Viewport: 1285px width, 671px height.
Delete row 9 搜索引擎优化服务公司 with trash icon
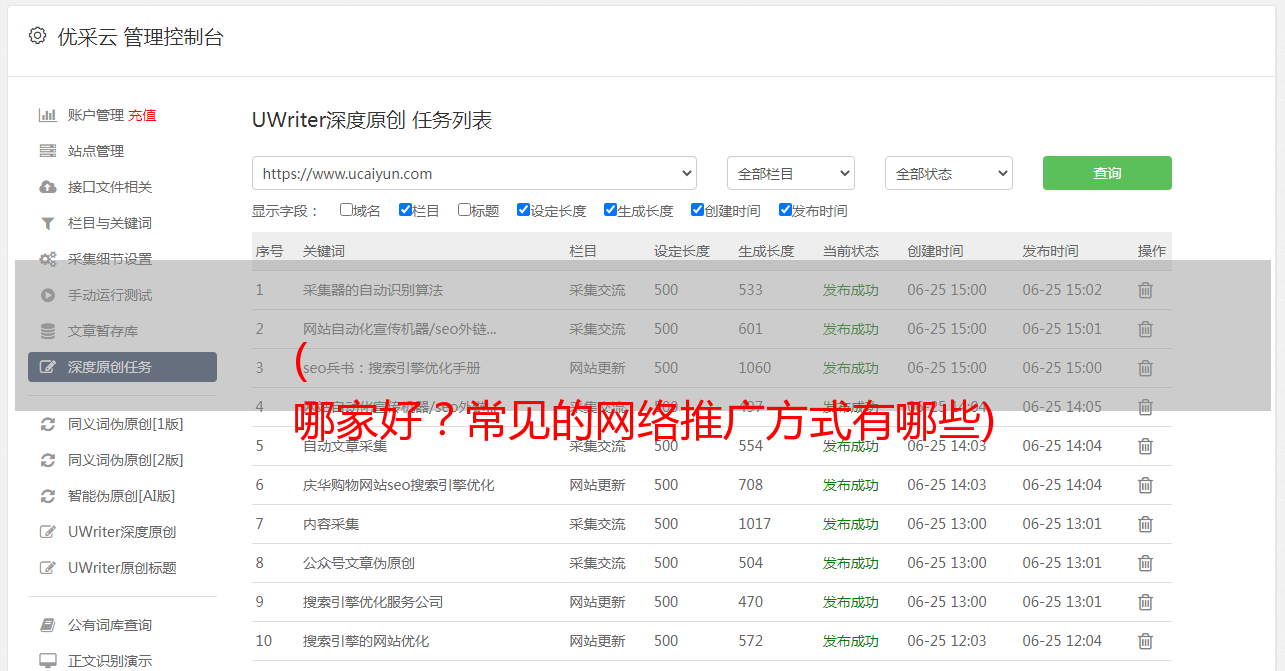tap(1146, 602)
